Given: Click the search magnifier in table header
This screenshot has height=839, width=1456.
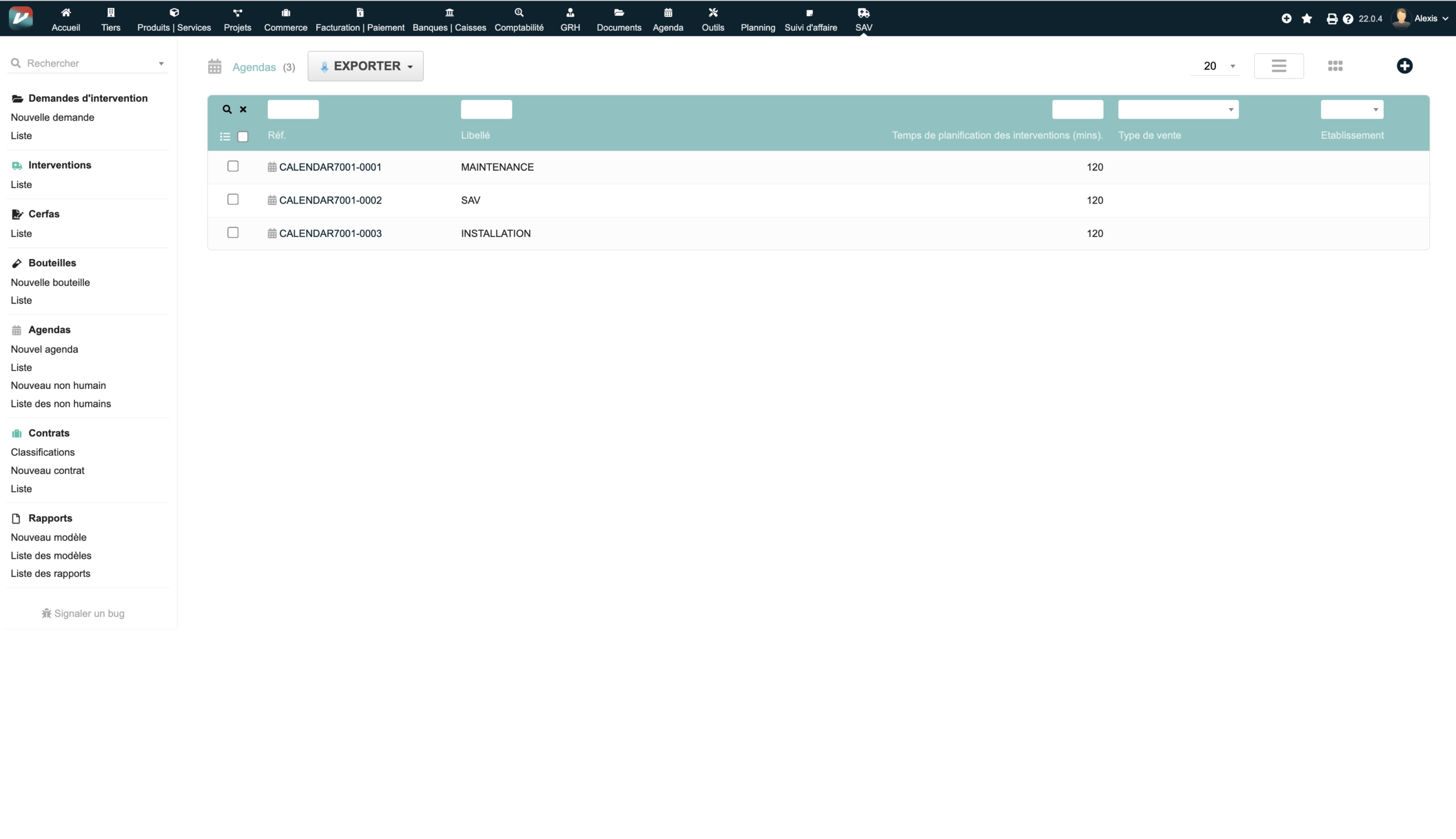Looking at the screenshot, I should click(x=227, y=110).
